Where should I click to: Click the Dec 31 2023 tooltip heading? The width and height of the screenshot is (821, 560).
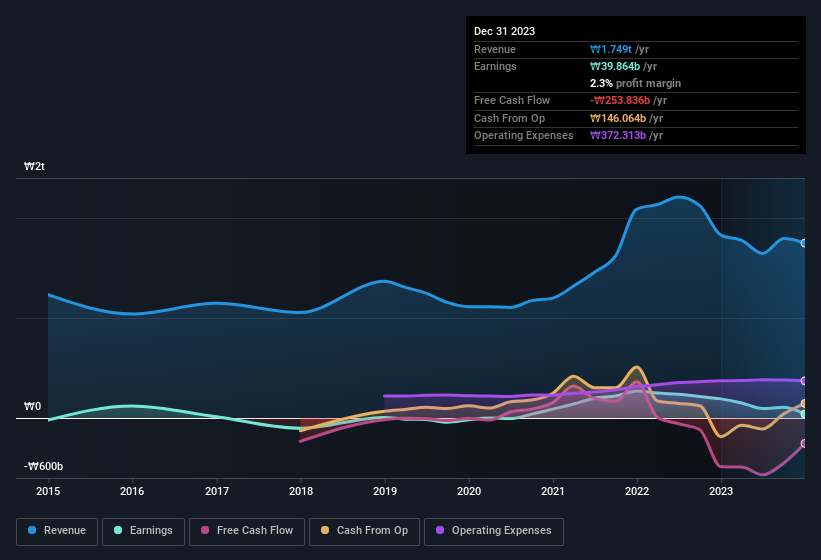(x=504, y=31)
